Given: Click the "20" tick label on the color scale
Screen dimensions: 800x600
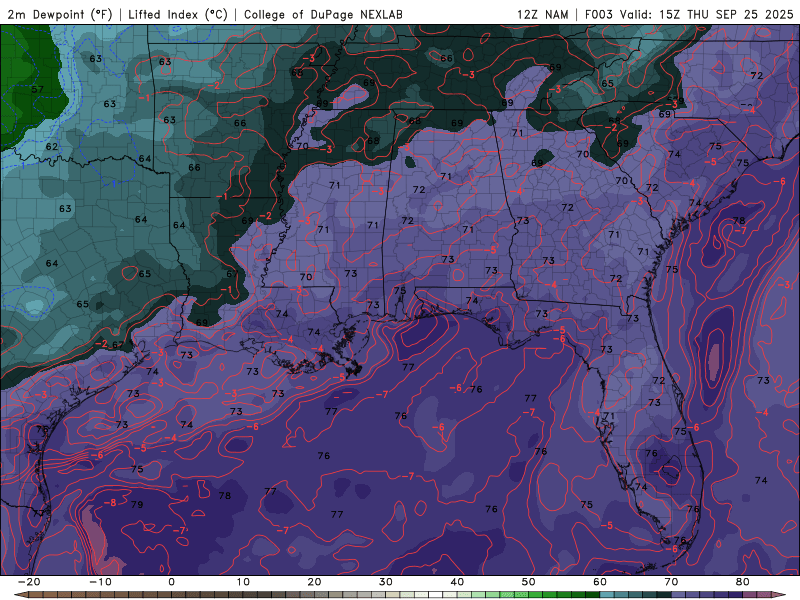Looking at the screenshot, I should (x=314, y=582).
